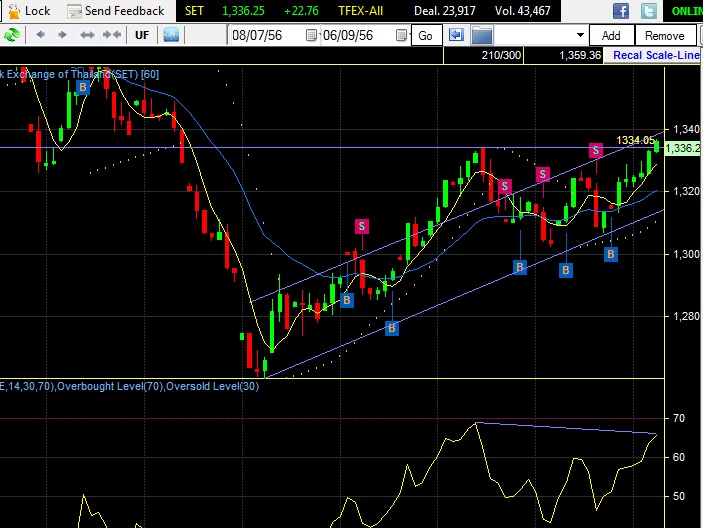This screenshot has width=703, height=528.
Task: Click the Recal Scale-Line link
Action: (656, 55)
